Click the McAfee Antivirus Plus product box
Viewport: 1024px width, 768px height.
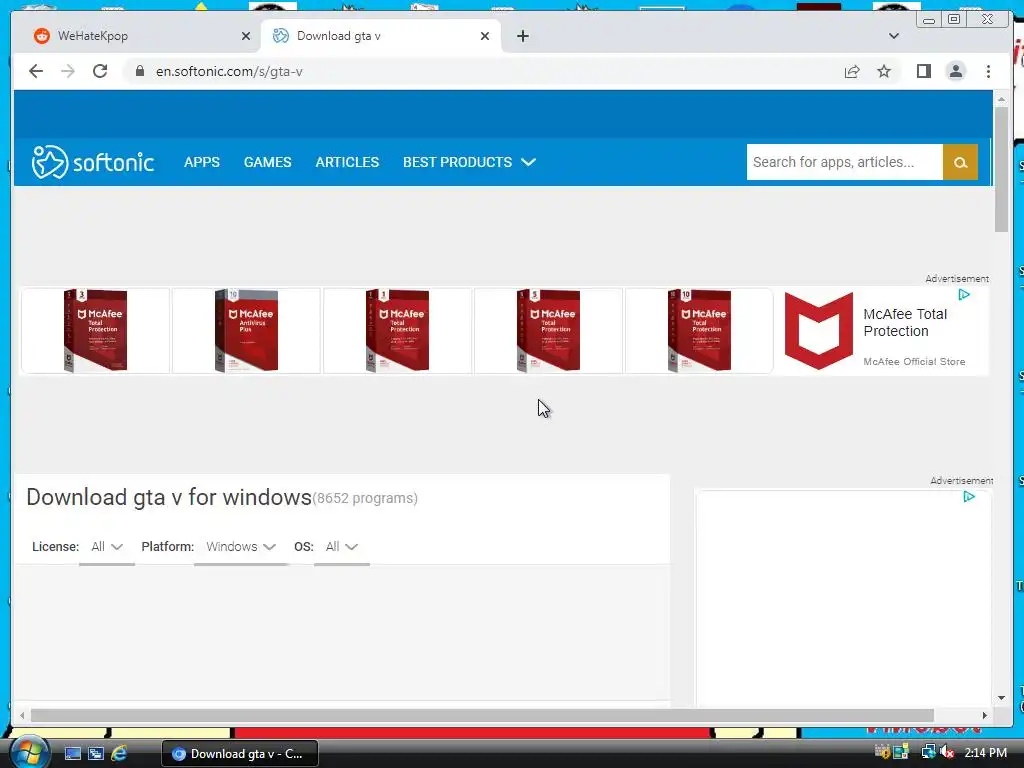pos(246,330)
